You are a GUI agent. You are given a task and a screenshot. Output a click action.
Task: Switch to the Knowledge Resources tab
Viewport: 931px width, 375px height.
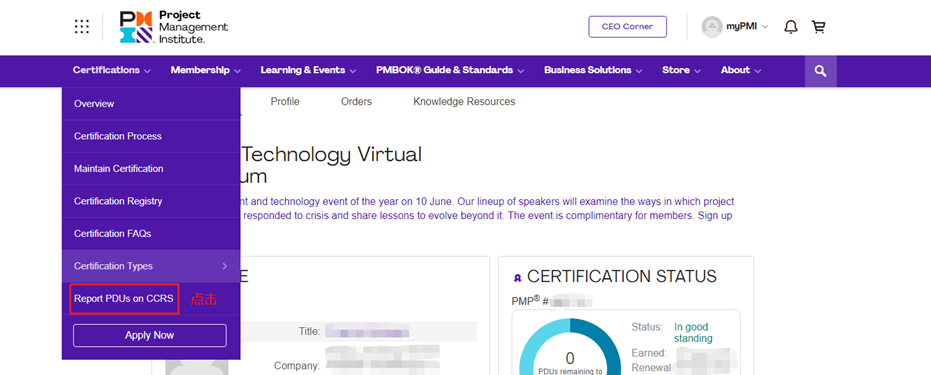464,101
